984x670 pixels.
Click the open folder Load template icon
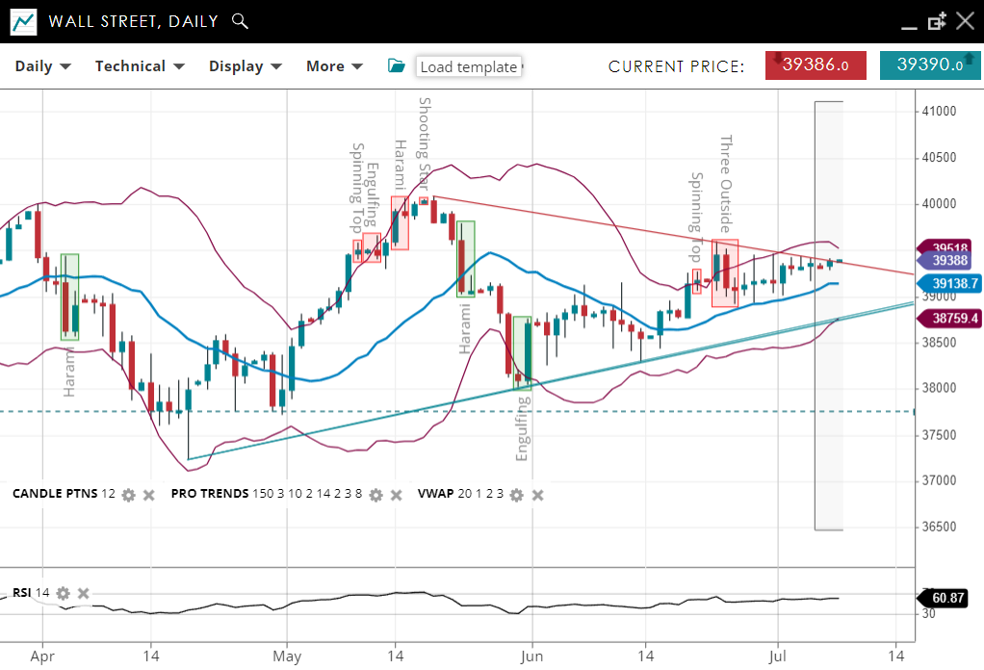point(397,66)
